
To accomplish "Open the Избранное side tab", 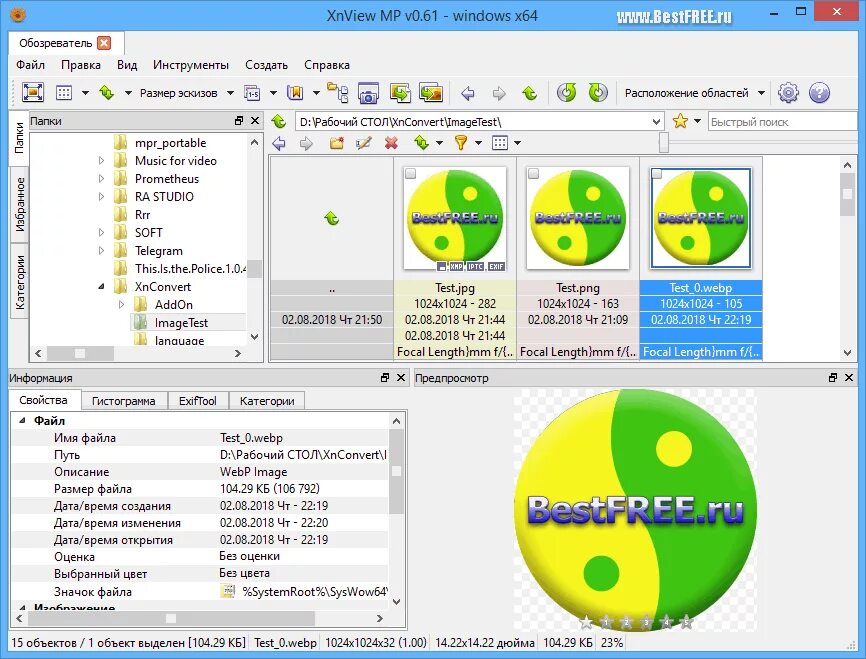I will 20,204.
